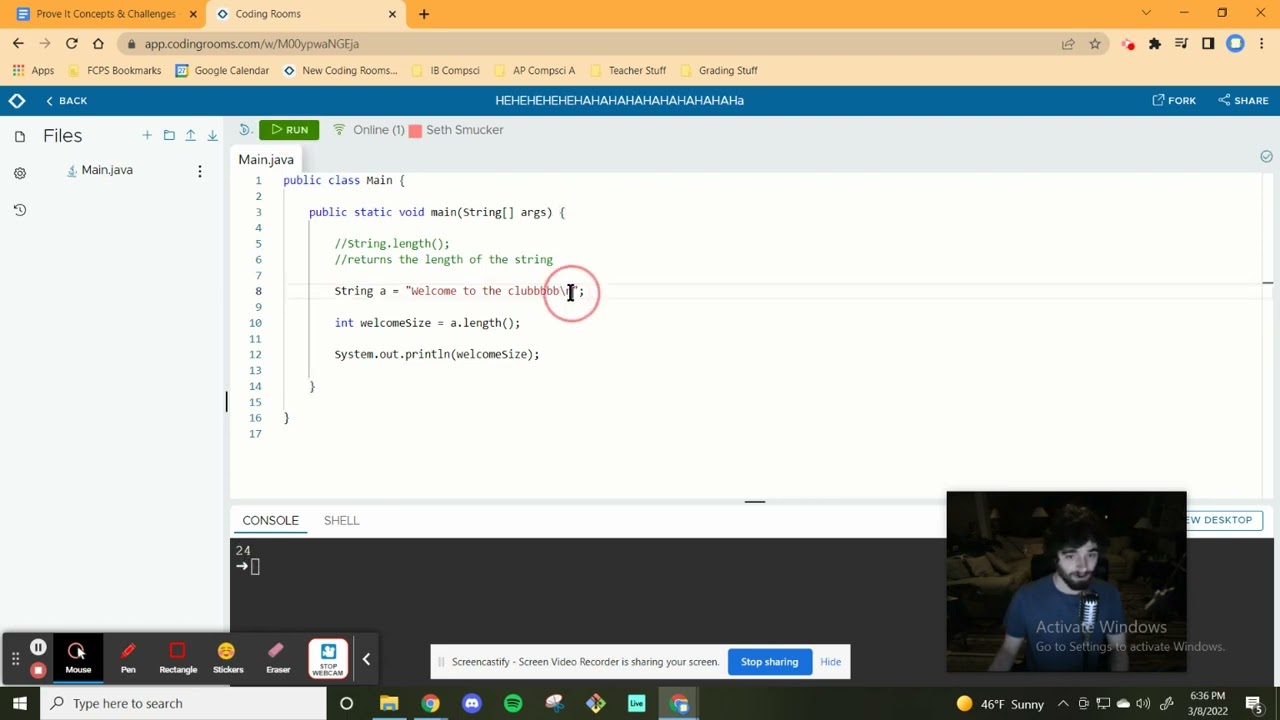
Task: Open the history icon in the sidebar
Action: pos(19,210)
